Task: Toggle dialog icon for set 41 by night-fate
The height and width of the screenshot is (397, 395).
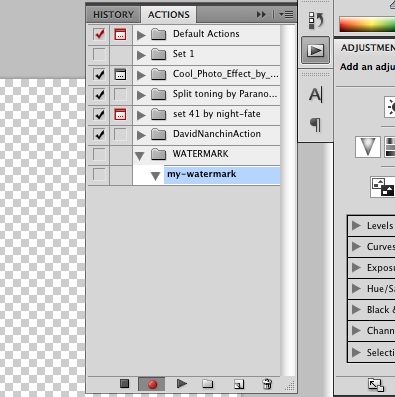Action: point(120,114)
